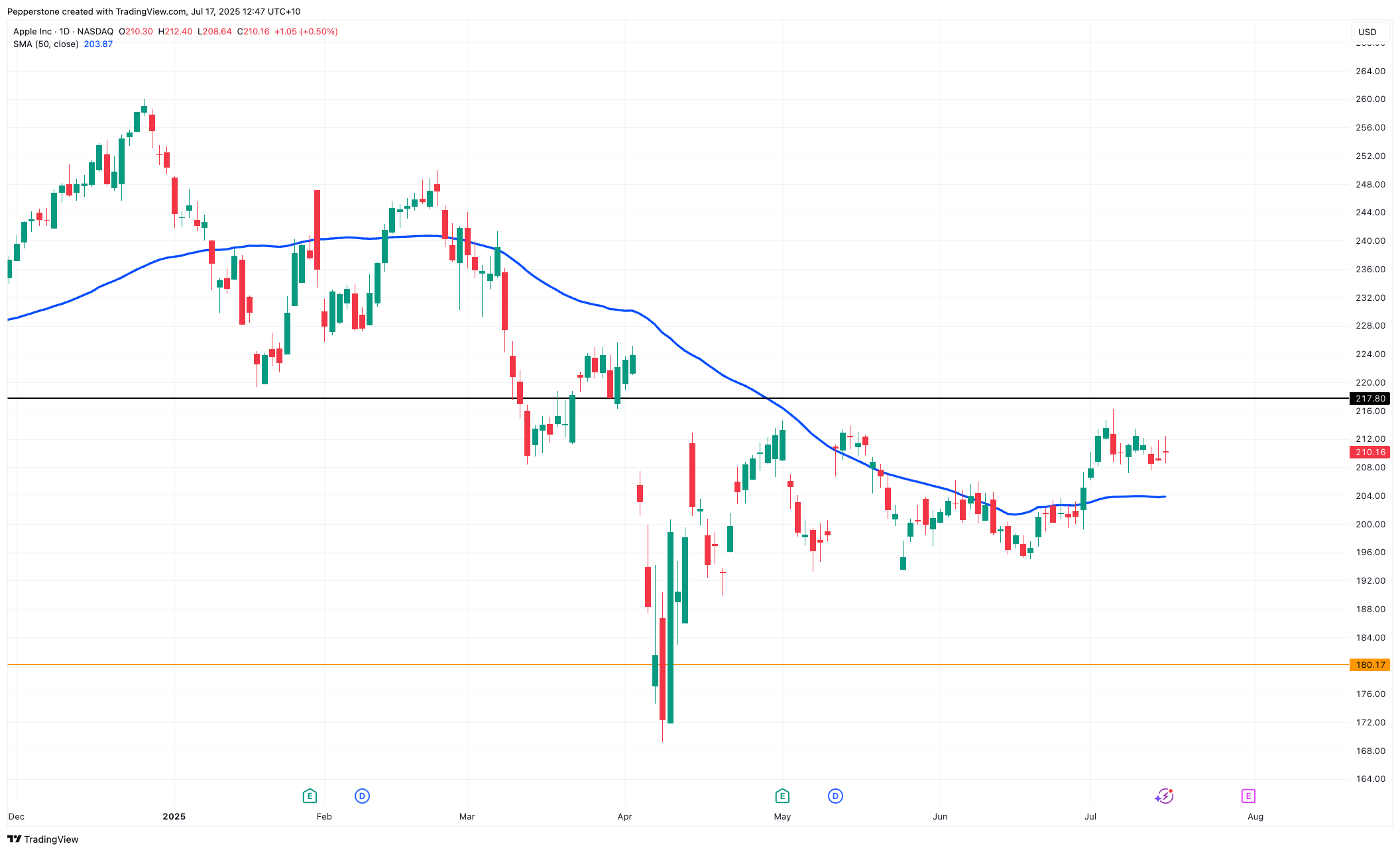This screenshot has height=852, width=1400.
Task: Click the Mar label on time axis
Action: pyautogui.click(x=467, y=816)
